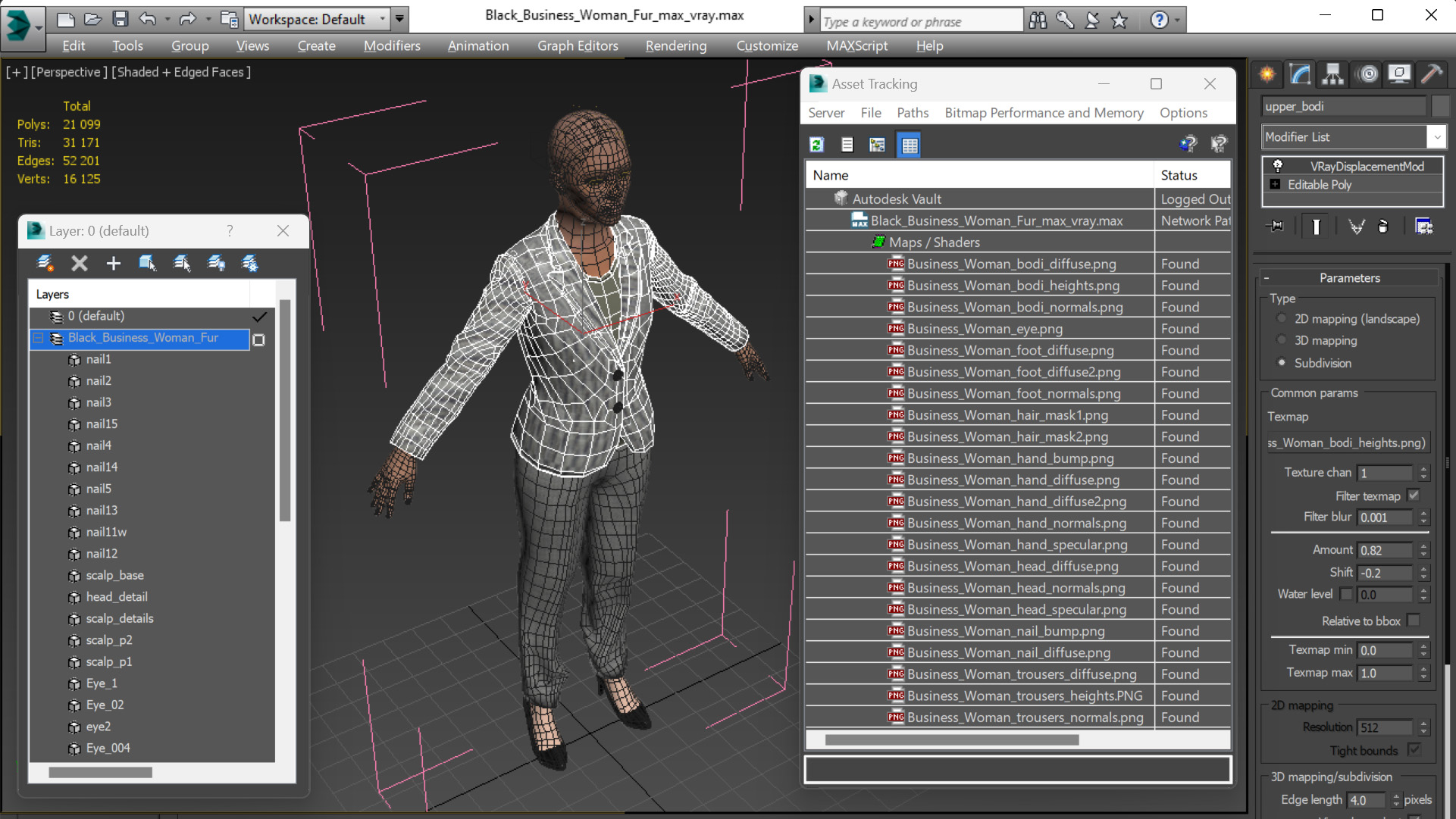
Task: Click the Texmap bodi_heights.png button
Action: [1348, 442]
